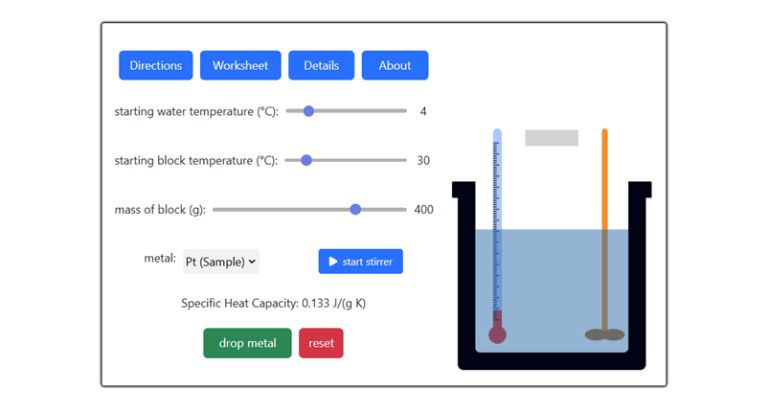
Task: Open the About section
Action: click(395, 66)
